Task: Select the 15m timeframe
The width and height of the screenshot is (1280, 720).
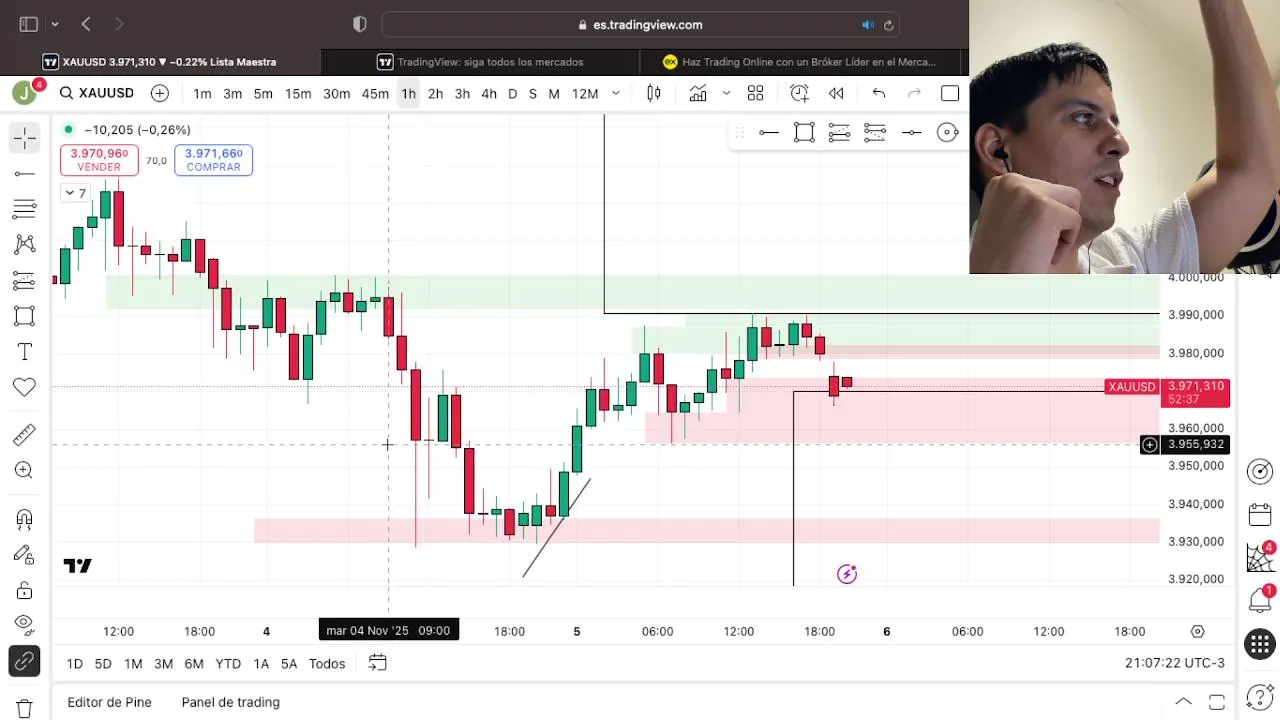Action: tap(298, 94)
